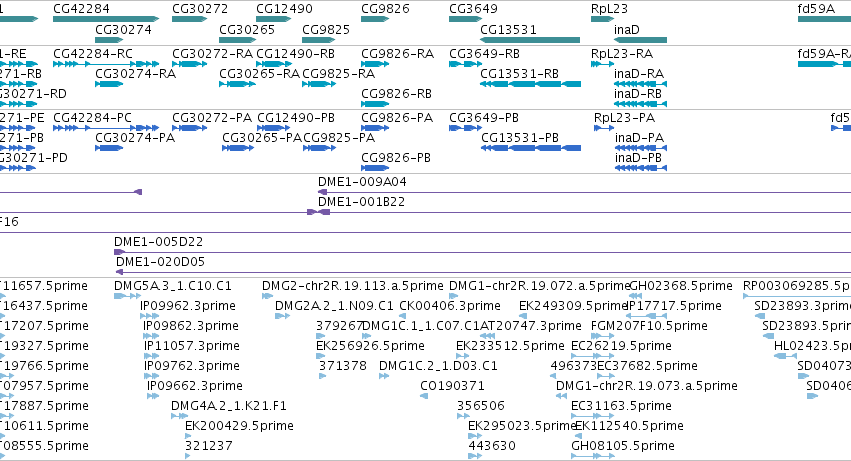The width and height of the screenshot is (851, 461).
Task: Click EST EK256926.5prime label
Action: point(370,346)
